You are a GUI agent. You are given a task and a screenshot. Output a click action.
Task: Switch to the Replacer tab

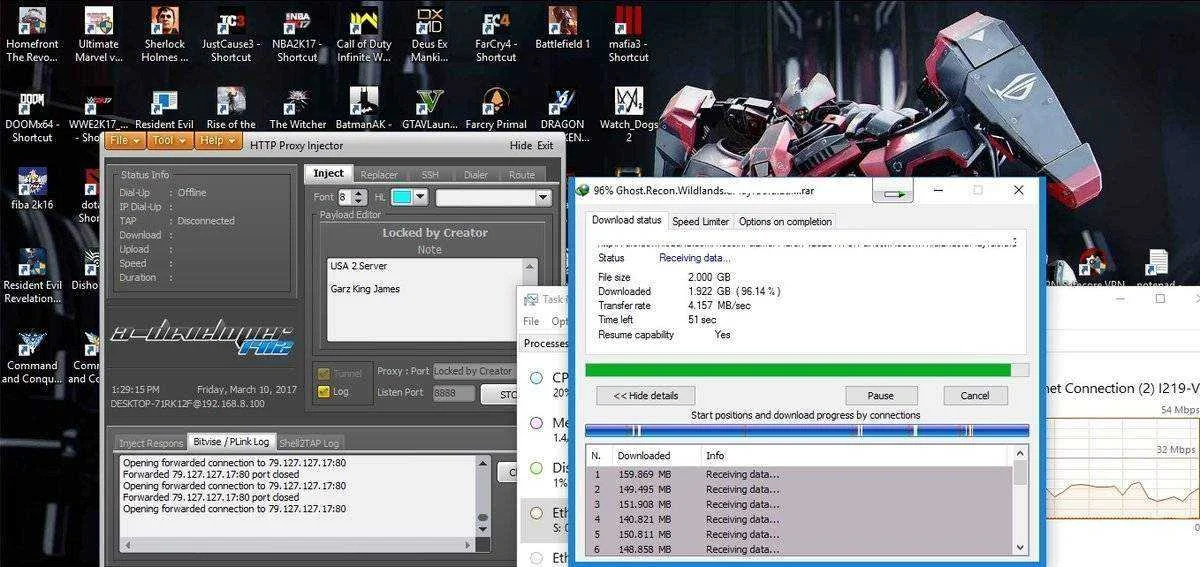379,175
